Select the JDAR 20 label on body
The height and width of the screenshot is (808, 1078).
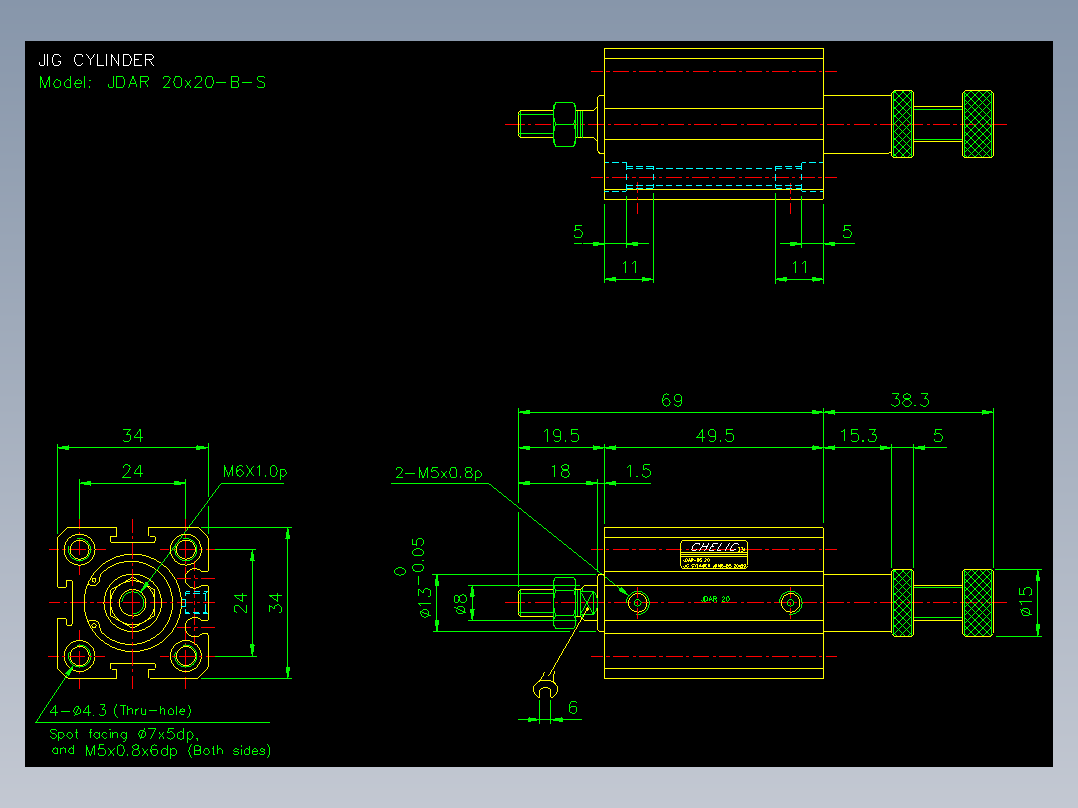715,600
